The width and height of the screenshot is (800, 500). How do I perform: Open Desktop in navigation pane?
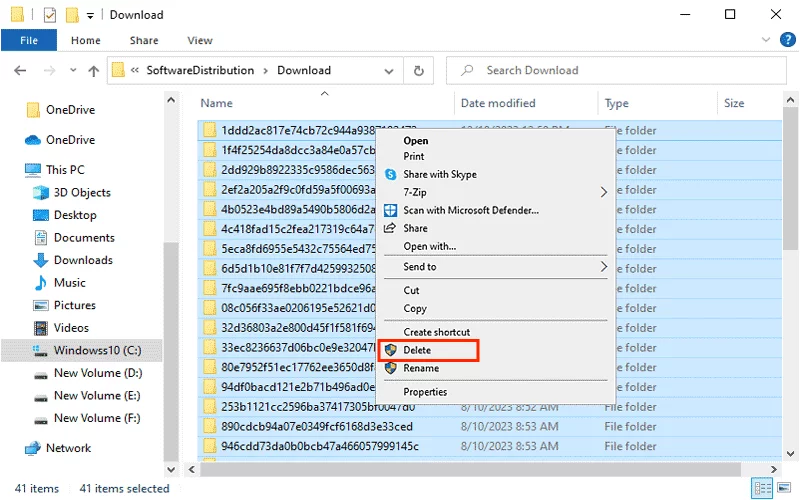click(65, 215)
